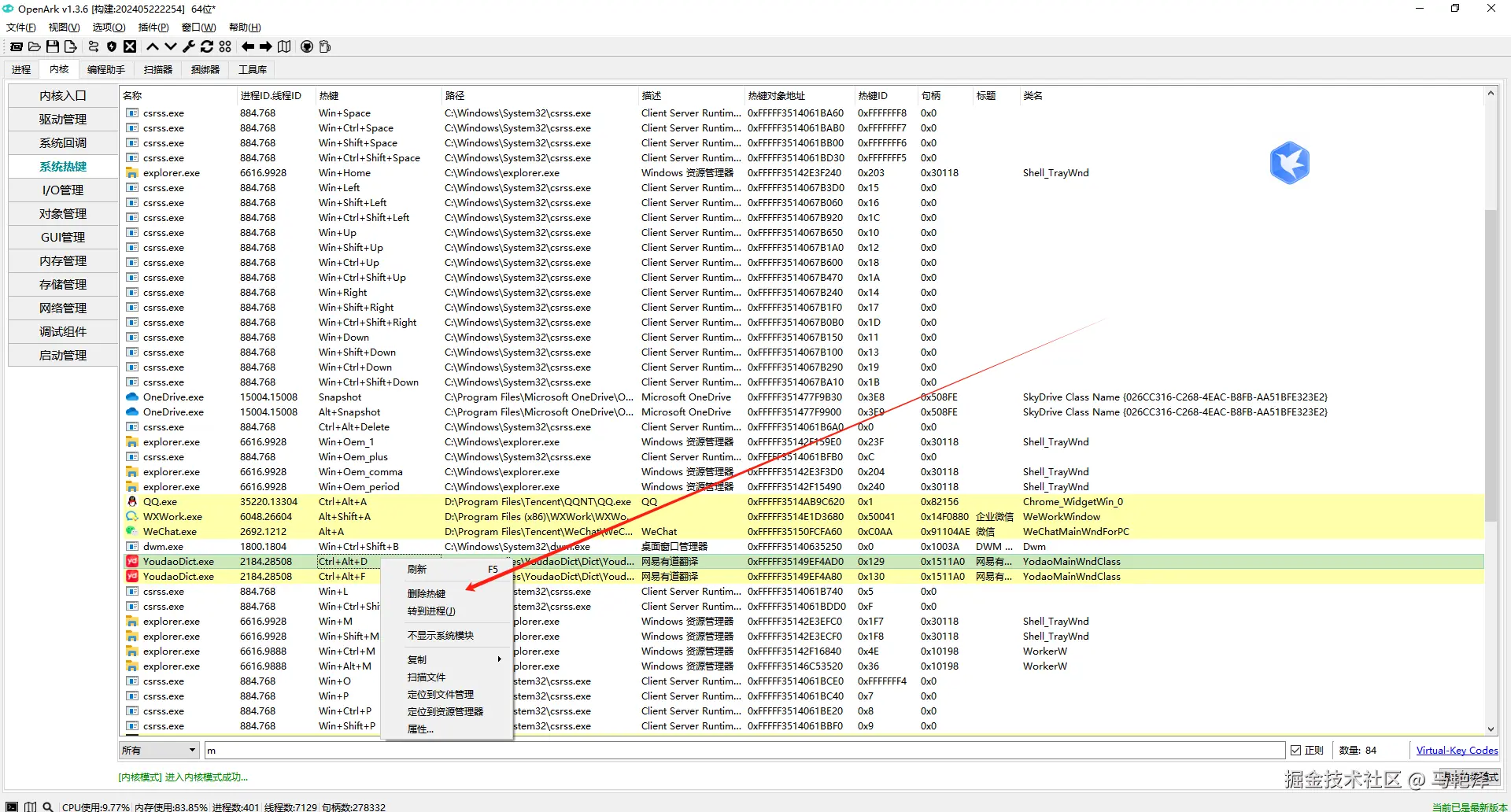This screenshot has height=812, width=1511.
Task: Switch to the 进程 tab
Action: [x=21, y=69]
